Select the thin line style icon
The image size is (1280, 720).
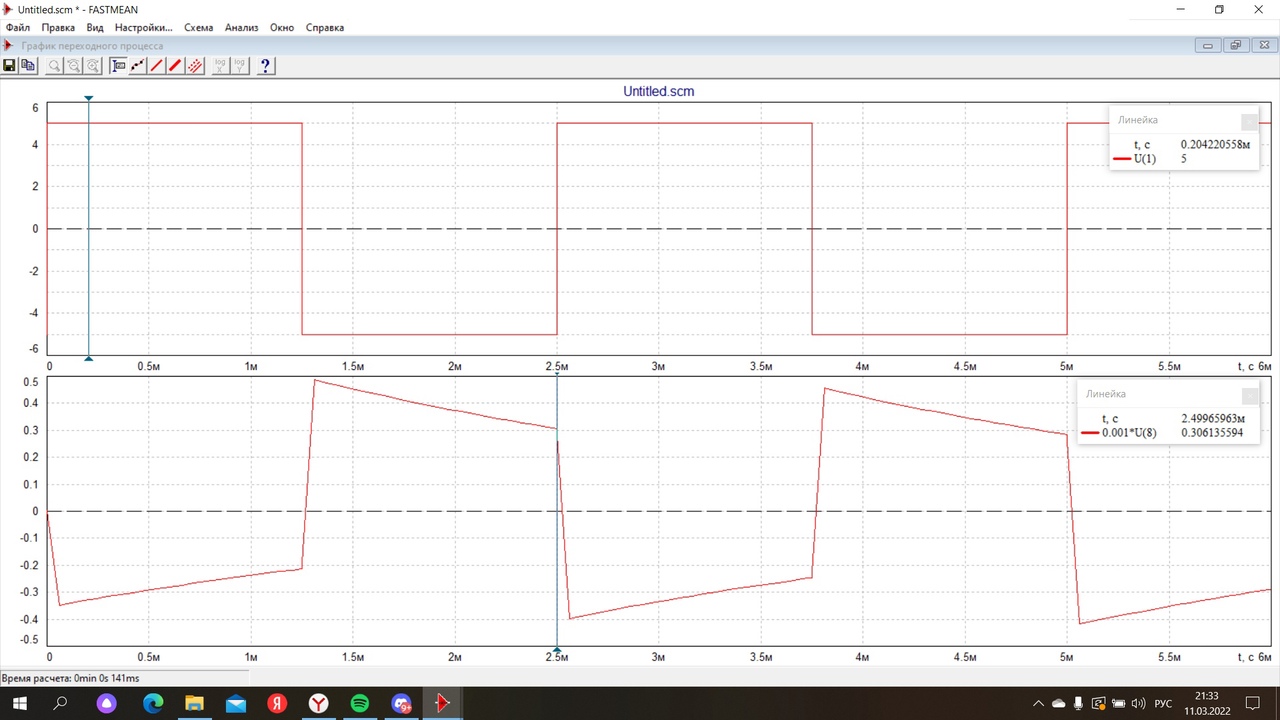(x=157, y=66)
